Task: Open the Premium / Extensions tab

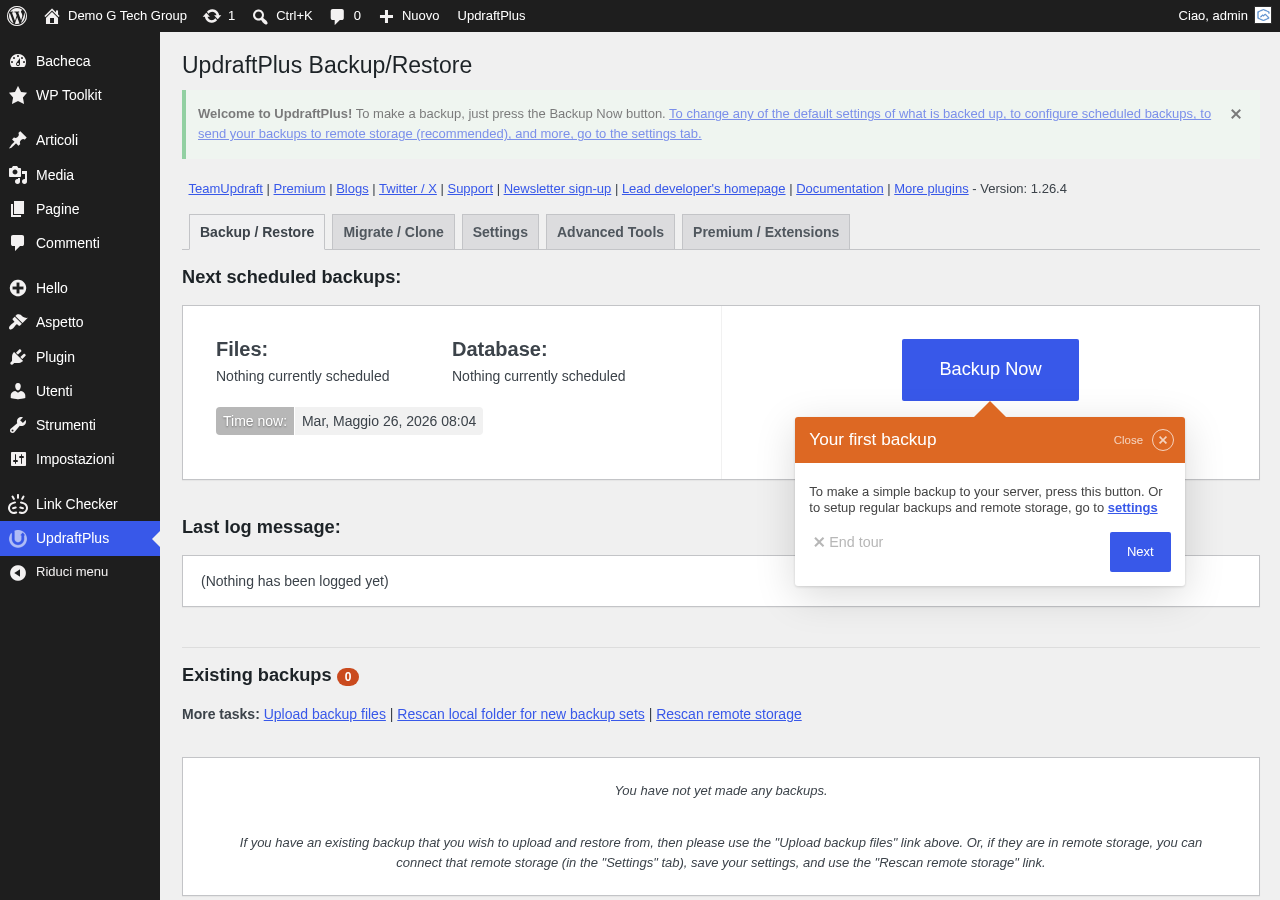Action: [766, 232]
